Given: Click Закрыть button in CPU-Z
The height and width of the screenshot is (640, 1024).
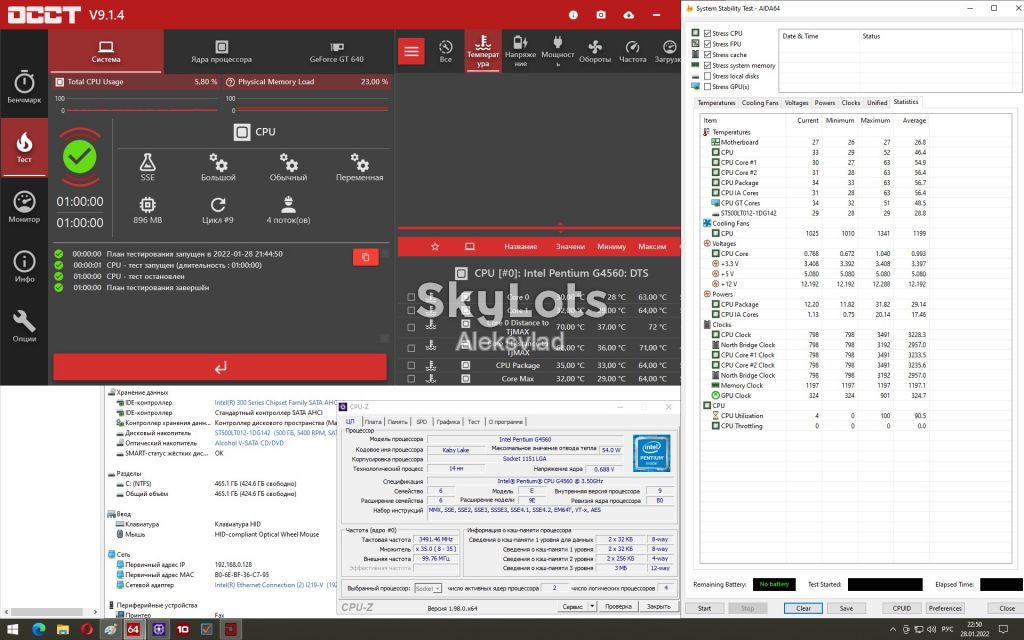Looking at the screenshot, I should point(658,606).
